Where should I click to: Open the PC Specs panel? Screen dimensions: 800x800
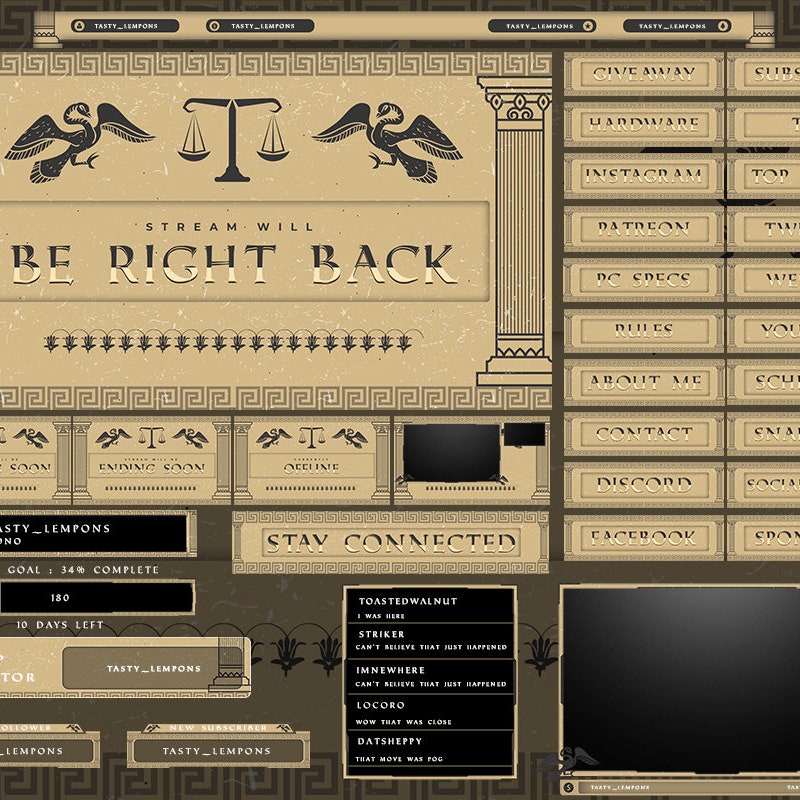tap(644, 280)
